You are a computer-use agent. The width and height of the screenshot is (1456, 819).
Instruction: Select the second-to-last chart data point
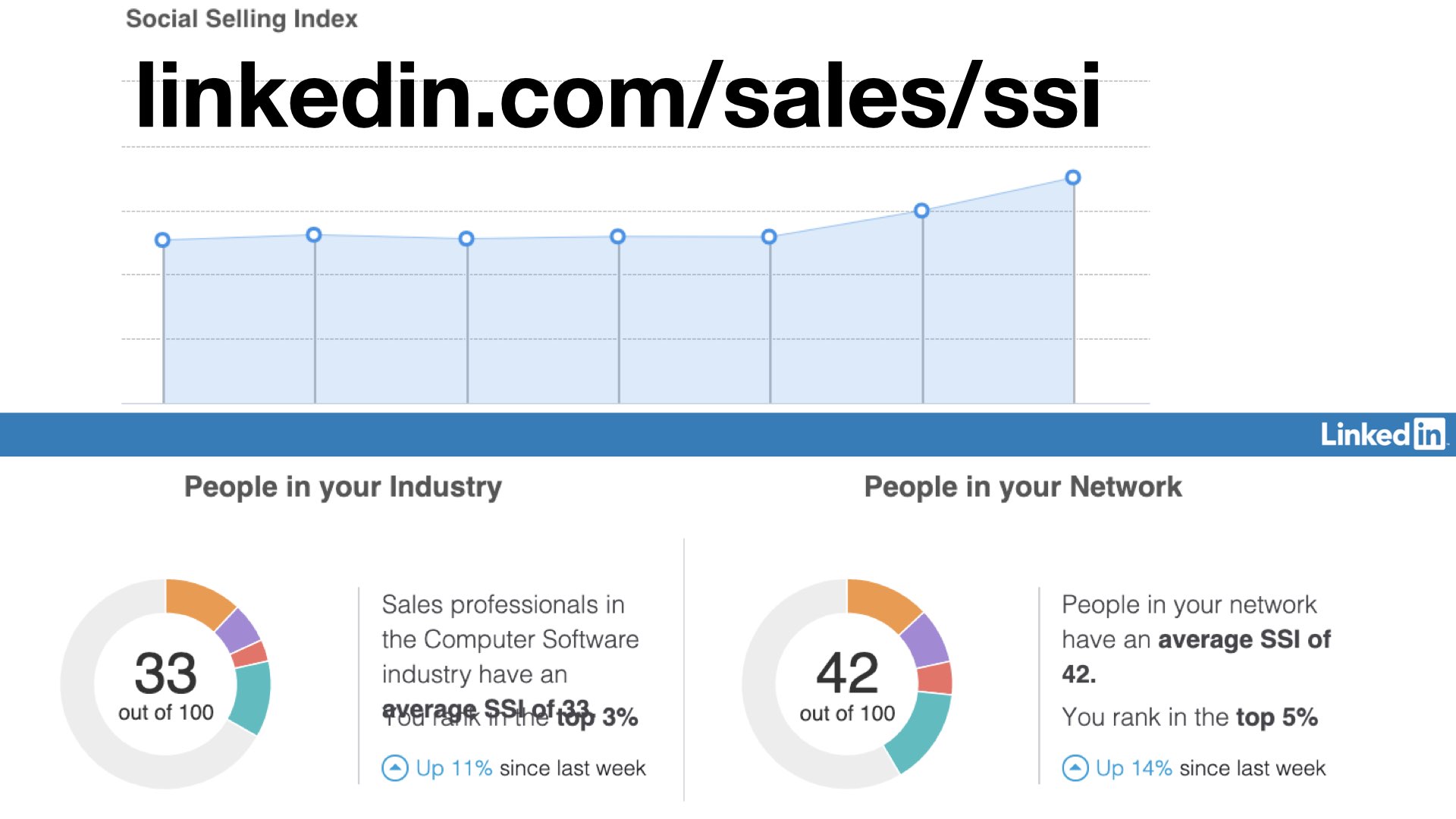tap(921, 211)
